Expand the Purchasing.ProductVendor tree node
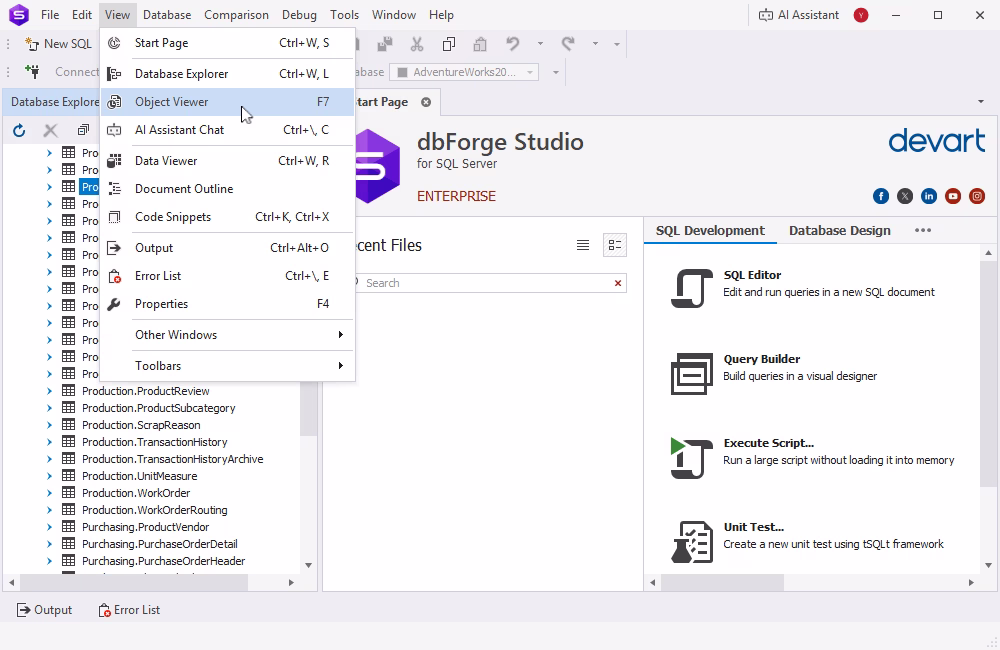This screenshot has width=1000, height=650. 47,526
